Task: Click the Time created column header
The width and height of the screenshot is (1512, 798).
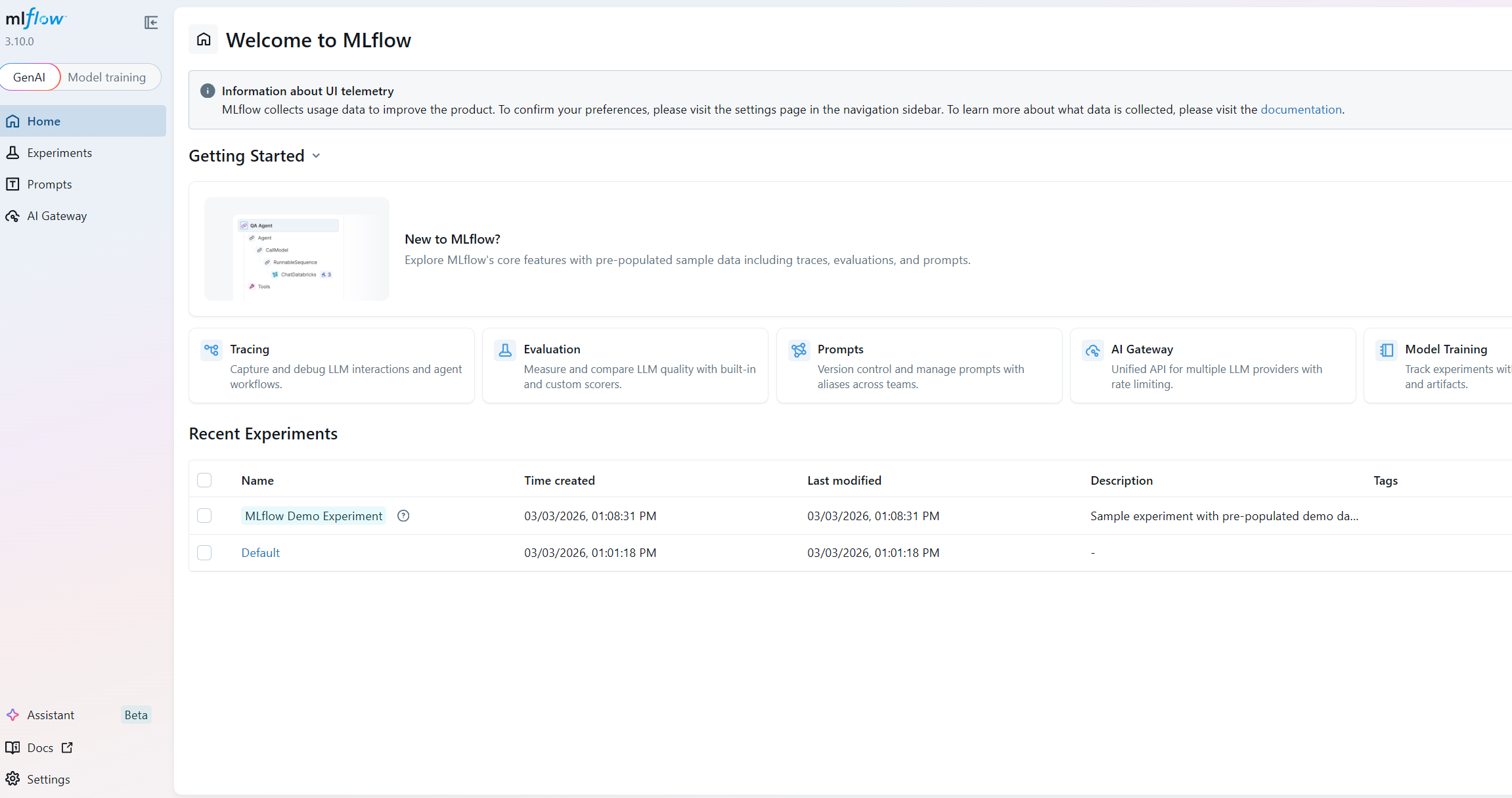Action: click(x=560, y=481)
